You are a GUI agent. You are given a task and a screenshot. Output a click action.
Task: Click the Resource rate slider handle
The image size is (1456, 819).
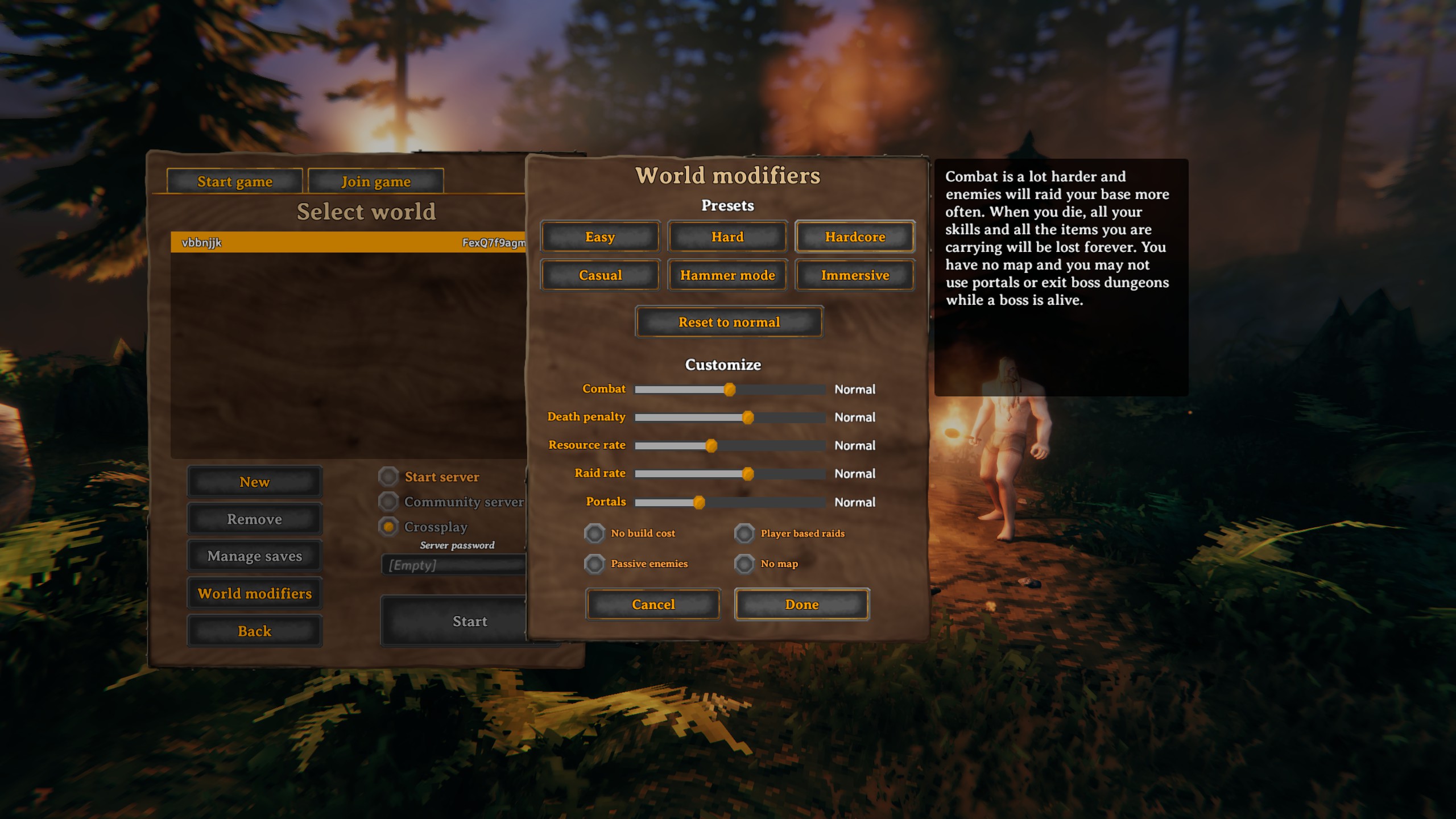point(711,446)
